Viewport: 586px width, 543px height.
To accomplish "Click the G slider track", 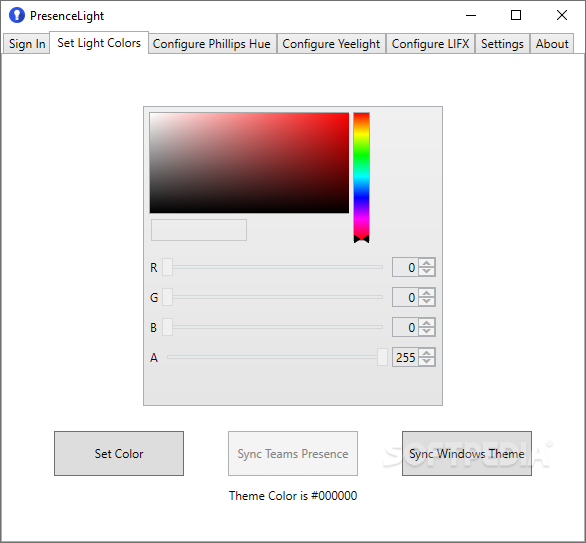I will pos(277,297).
